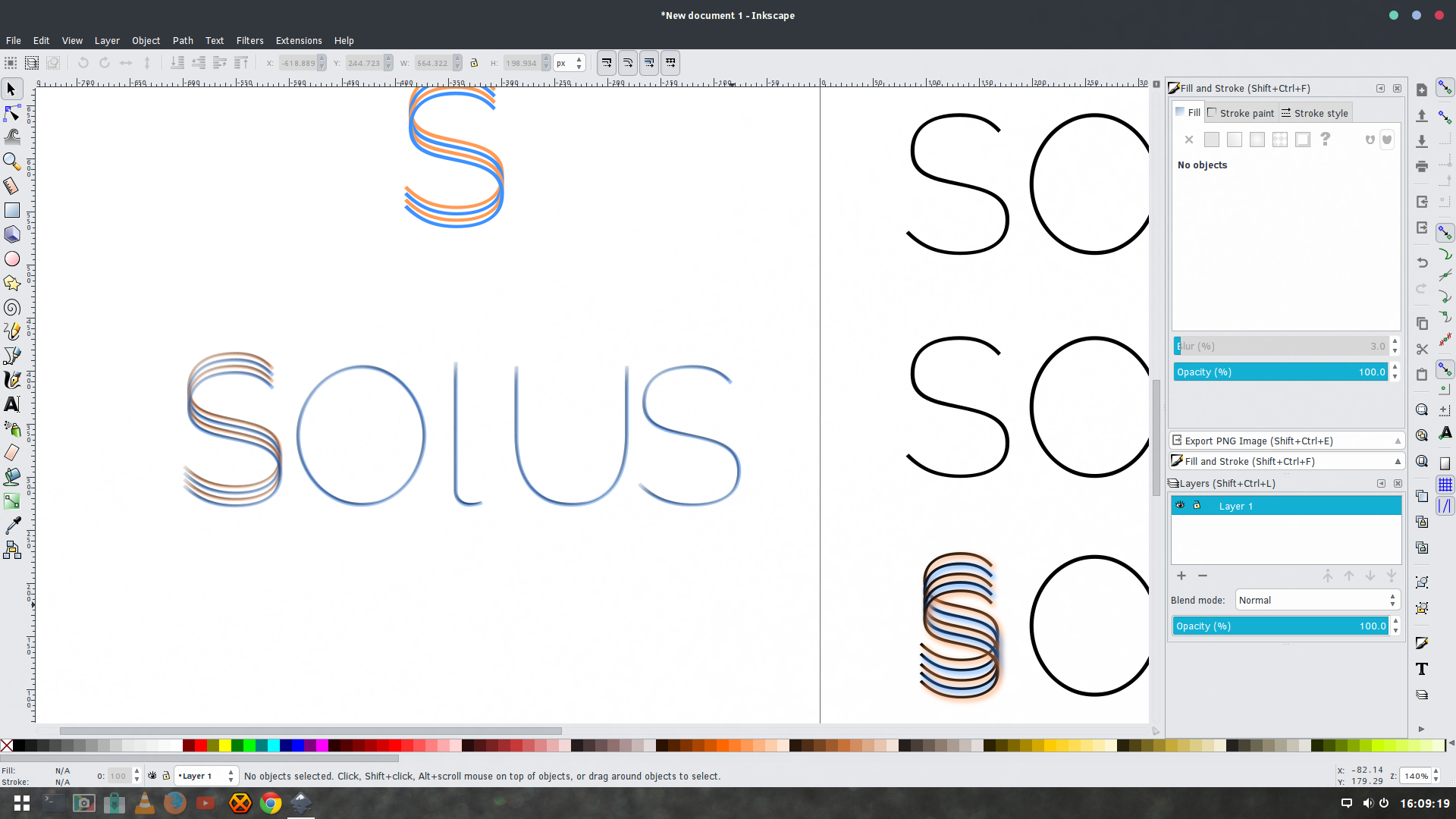Viewport: 1456px width, 819px height.
Task: Add a new layer with plus button
Action: coord(1181,576)
